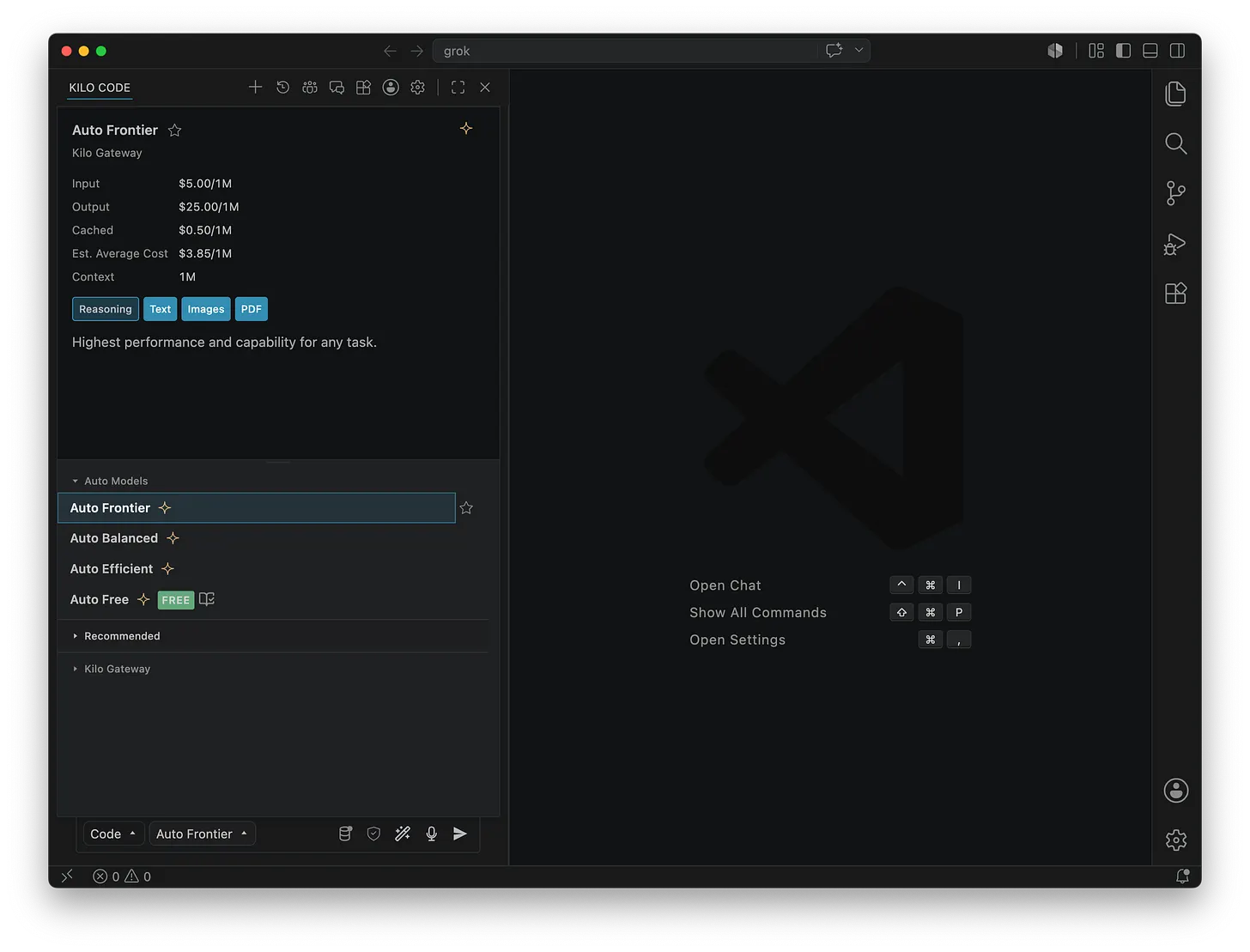Click the PDF capability tag
Screen dimensions: 1250x952
tap(252, 309)
